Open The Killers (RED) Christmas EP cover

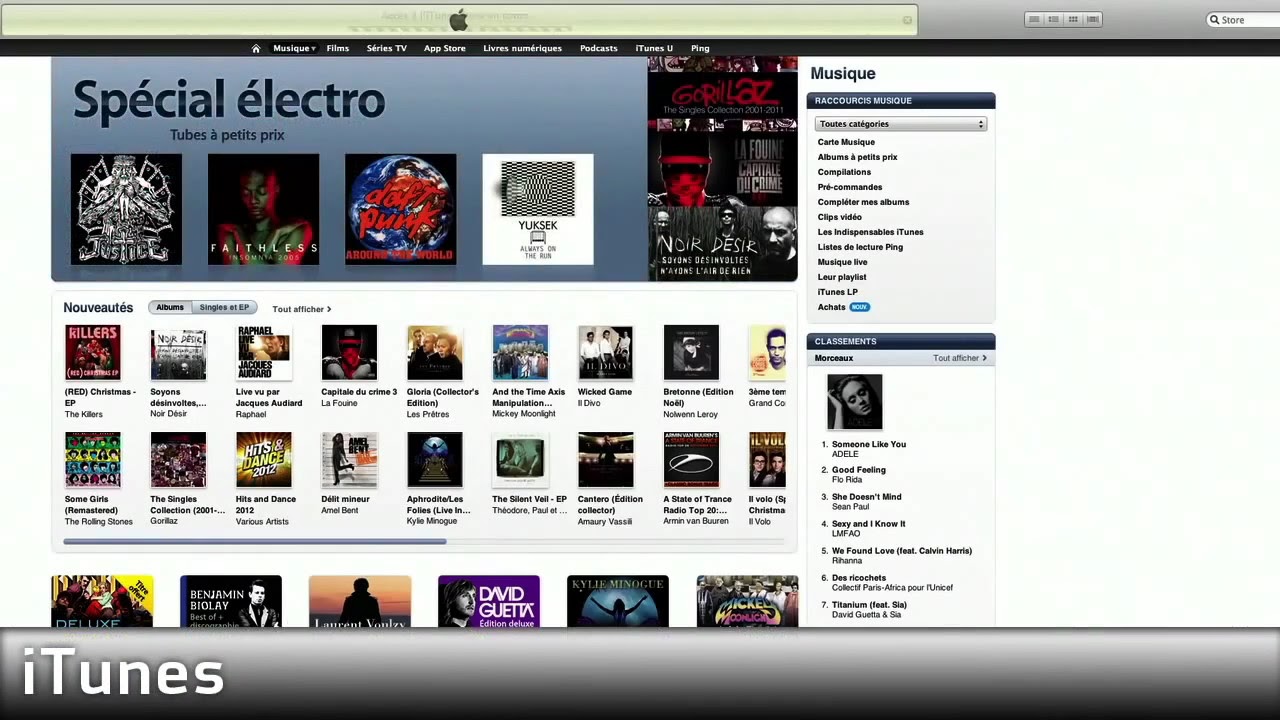pos(92,352)
